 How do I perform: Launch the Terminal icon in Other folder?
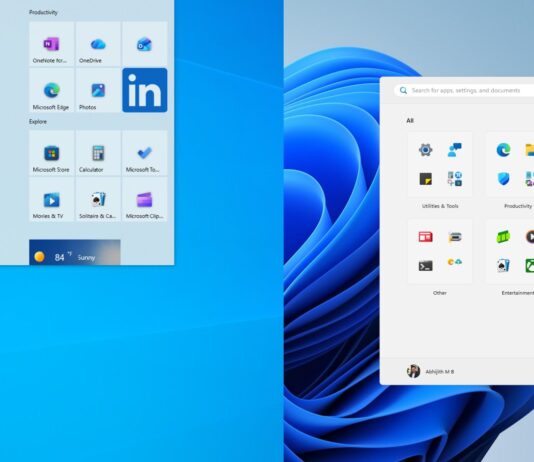425,266
